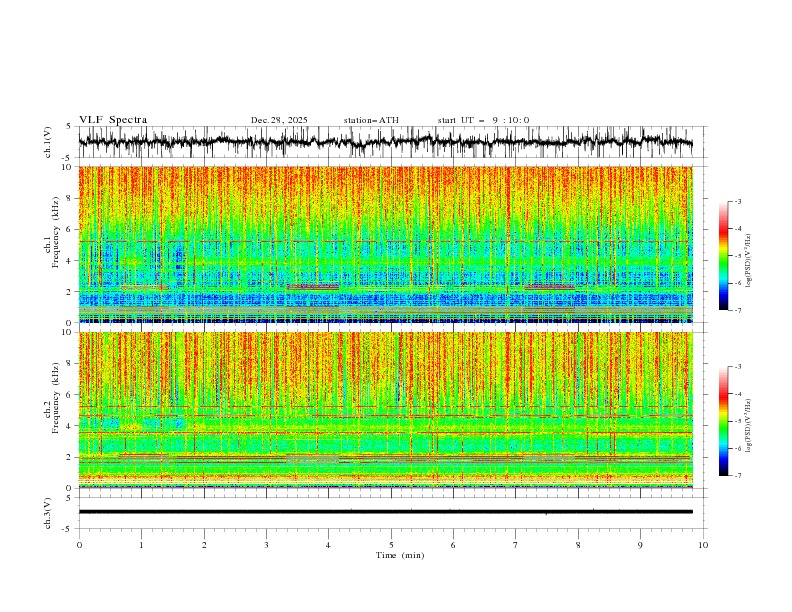
Task: Click the "VLF Spectra" title text
Action: click(x=113, y=120)
